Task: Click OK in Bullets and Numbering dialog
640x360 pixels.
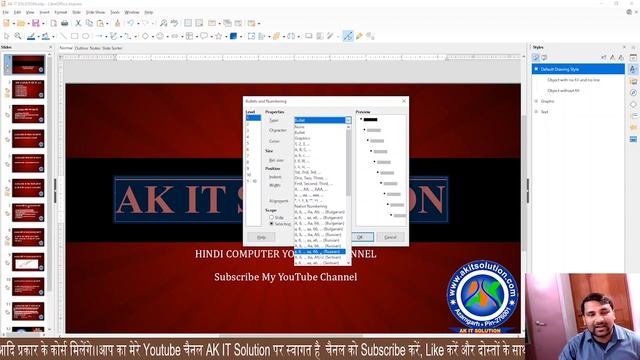Action: pos(360,237)
